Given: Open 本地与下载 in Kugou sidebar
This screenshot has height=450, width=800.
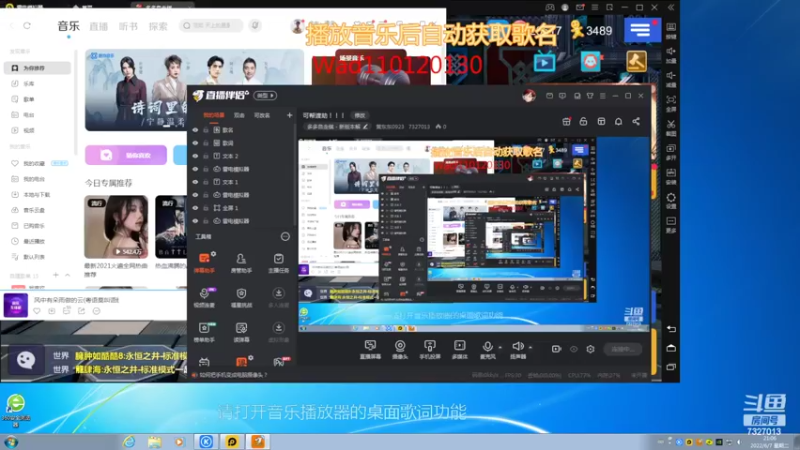Looking at the screenshot, I should [x=37, y=195].
